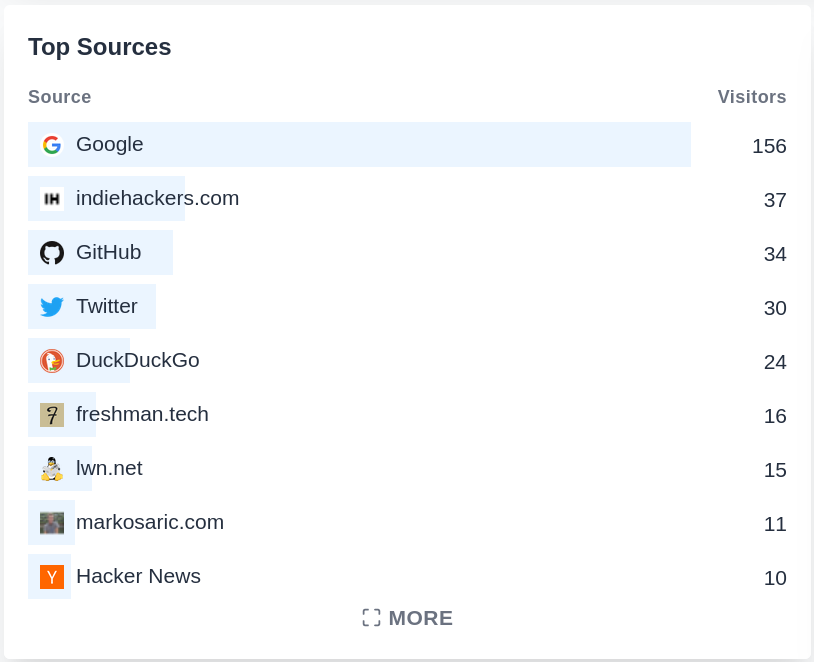Screen dimensions: 814x662
Task: Click the markosaric.com favicon icon
Action: coord(50,522)
